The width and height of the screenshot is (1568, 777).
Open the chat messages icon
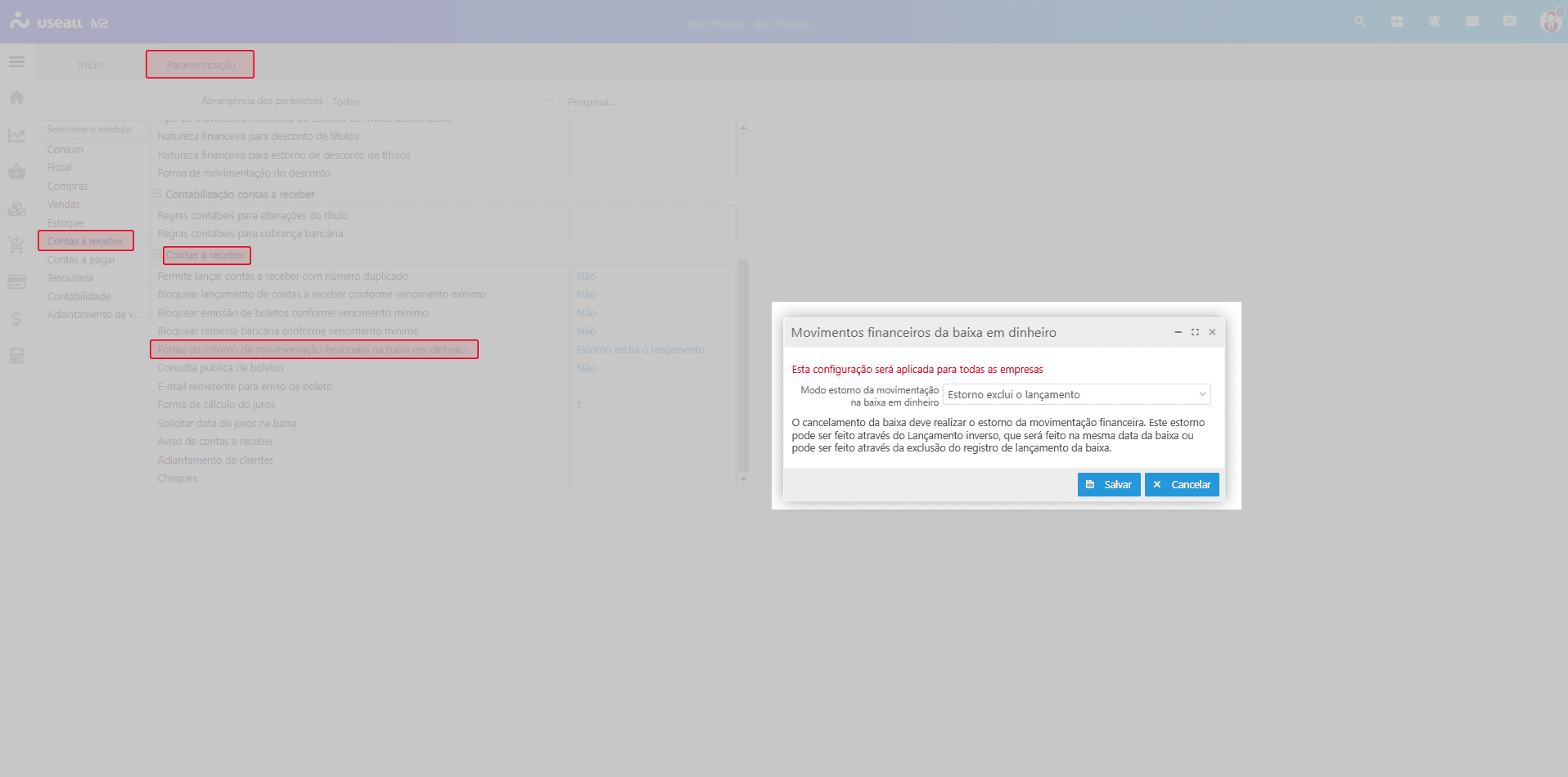tap(1510, 21)
